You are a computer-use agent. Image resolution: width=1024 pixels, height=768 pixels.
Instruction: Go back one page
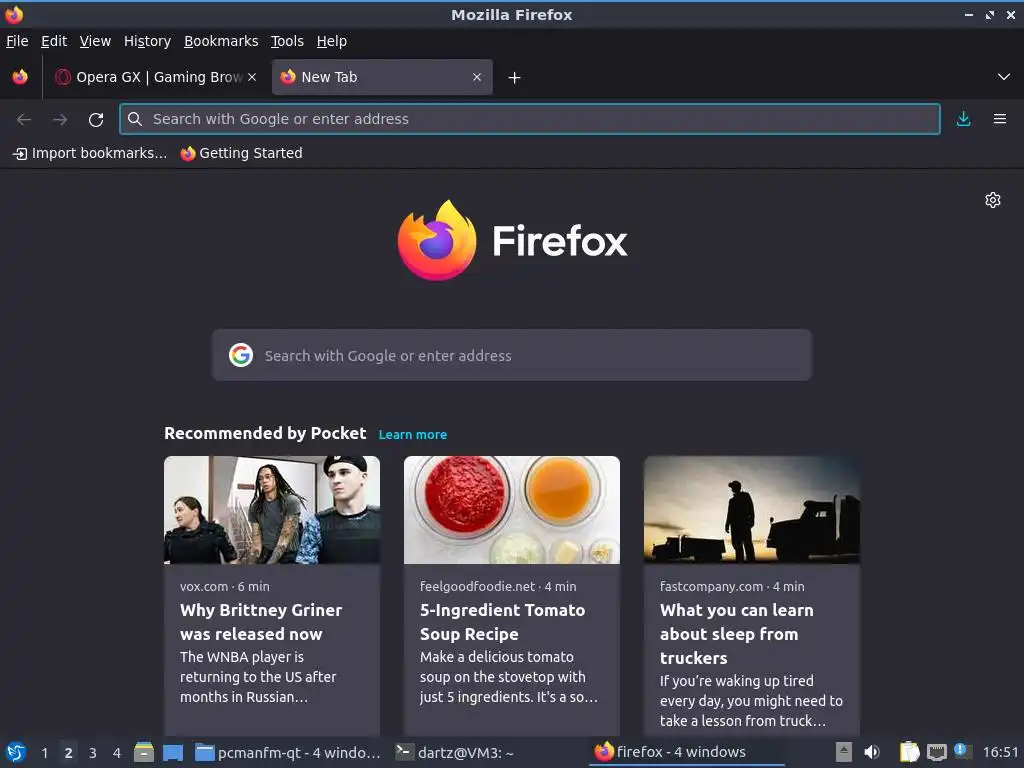tap(24, 119)
